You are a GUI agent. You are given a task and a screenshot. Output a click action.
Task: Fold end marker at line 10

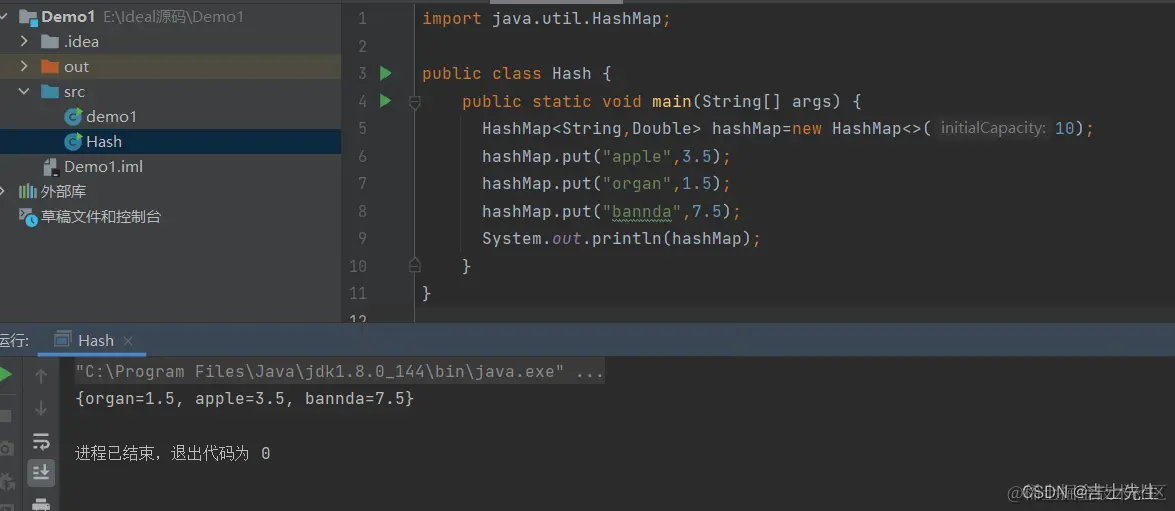tap(414, 264)
